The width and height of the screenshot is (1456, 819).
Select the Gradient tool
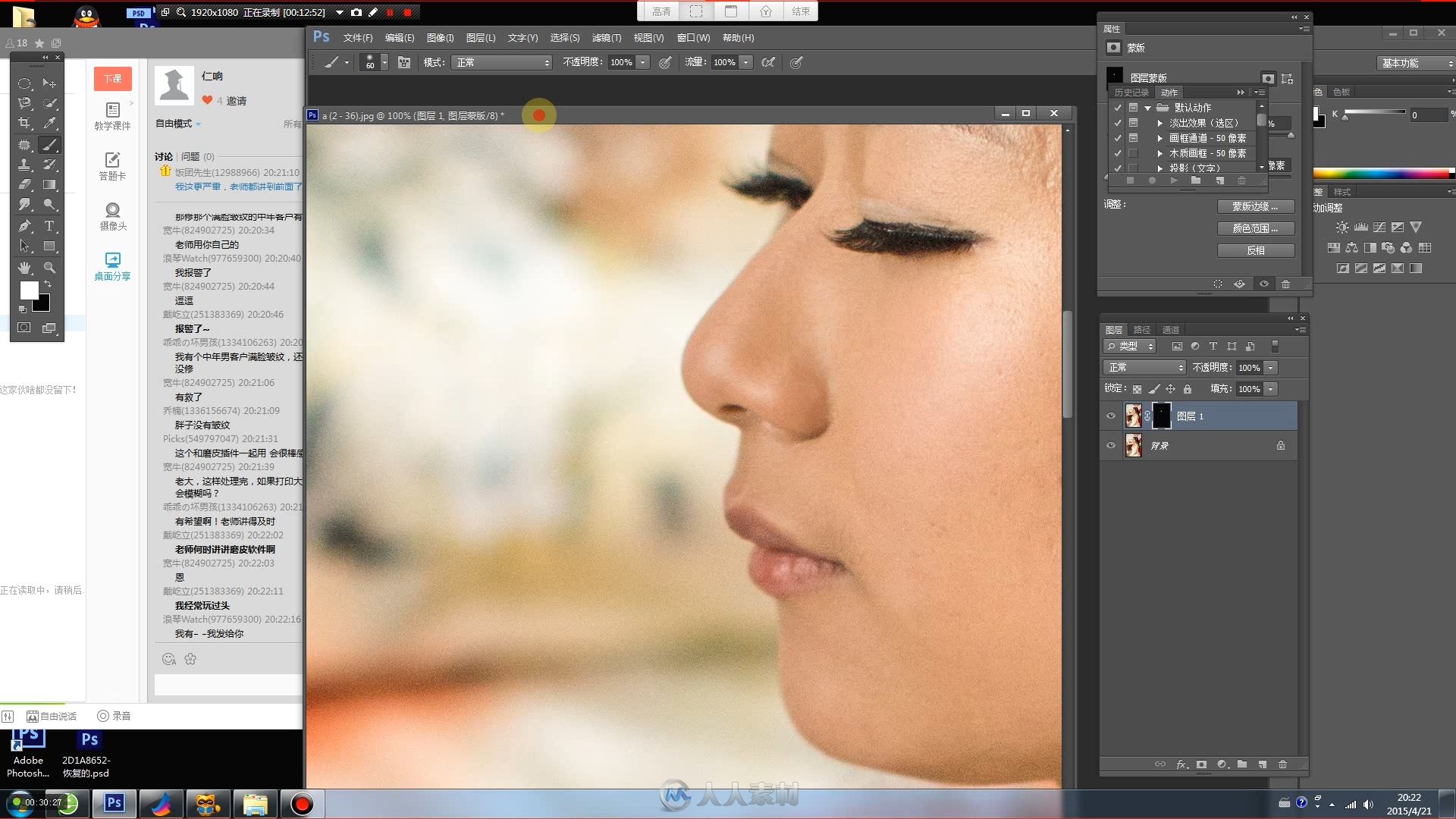[x=49, y=184]
